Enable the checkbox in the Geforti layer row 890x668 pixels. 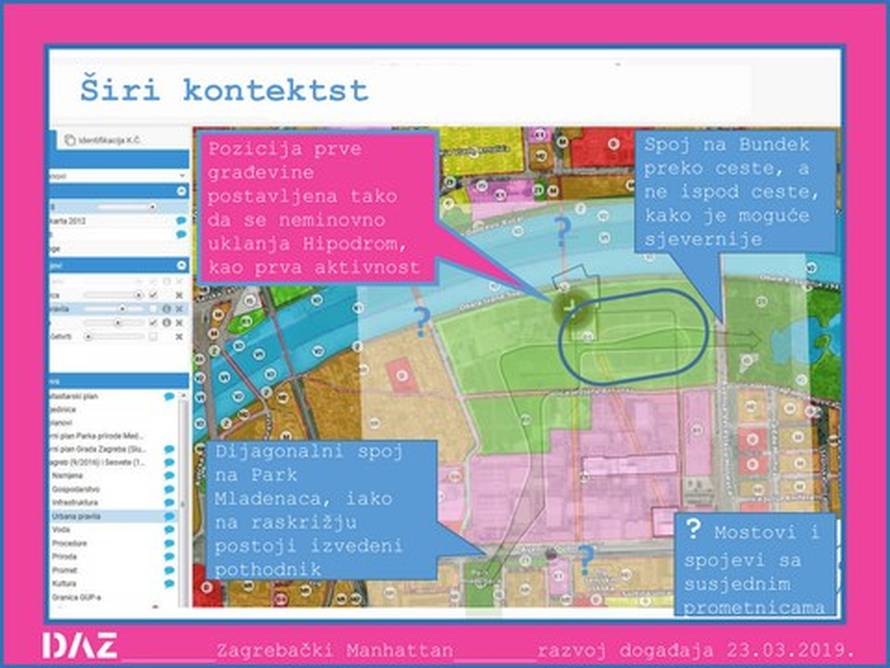(153, 337)
